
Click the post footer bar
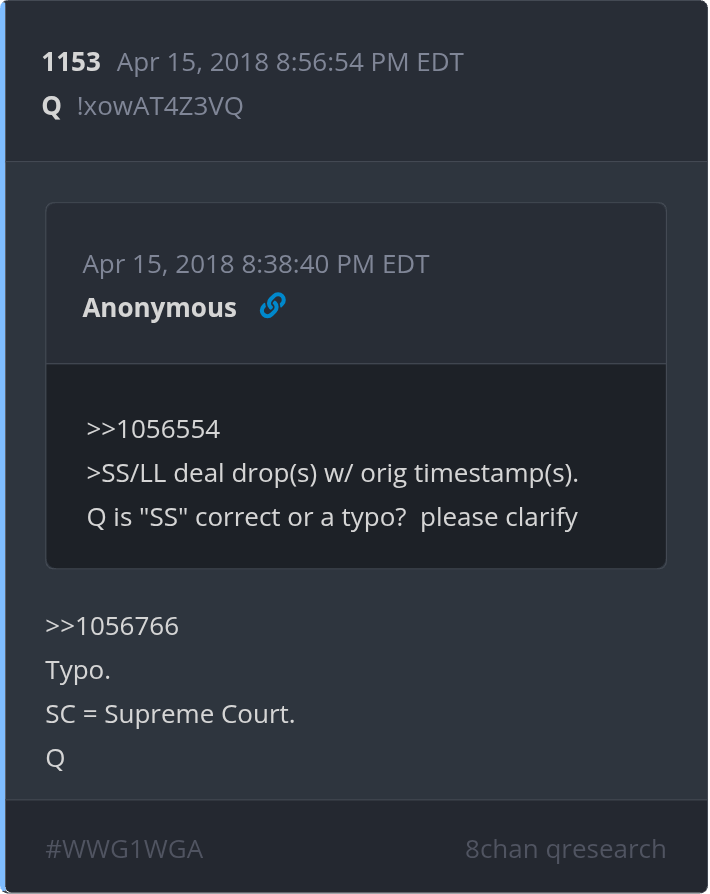click(356, 847)
